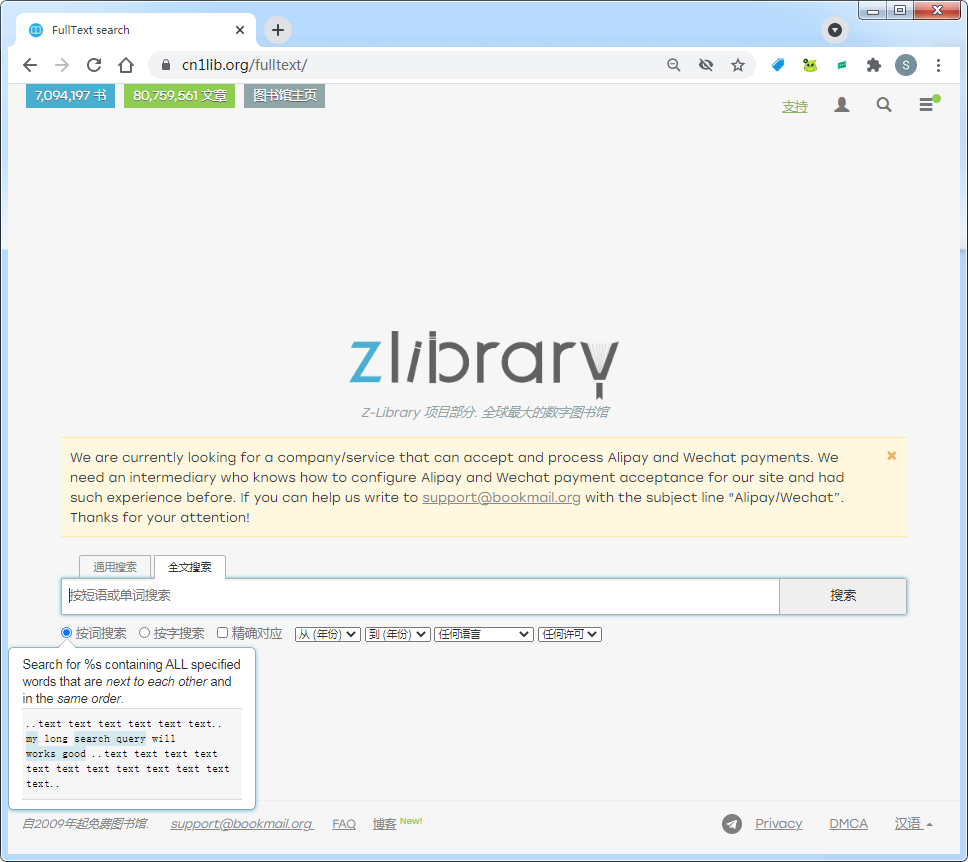The height and width of the screenshot is (862, 968).
Task: Open the 博客 blog link
Action: pyautogui.click(x=385, y=824)
